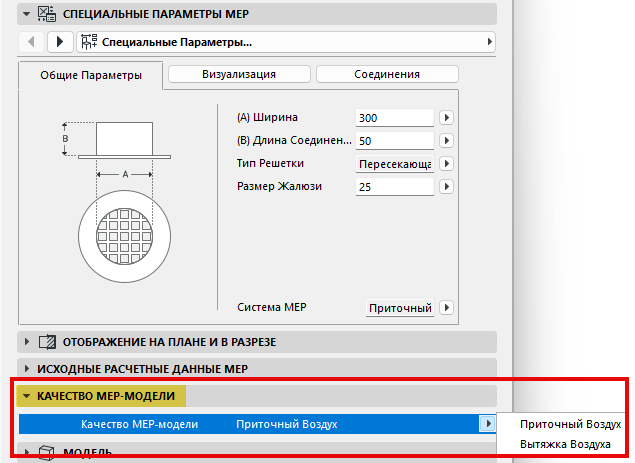Open the Специальные Параметры page dropdown

(286, 42)
